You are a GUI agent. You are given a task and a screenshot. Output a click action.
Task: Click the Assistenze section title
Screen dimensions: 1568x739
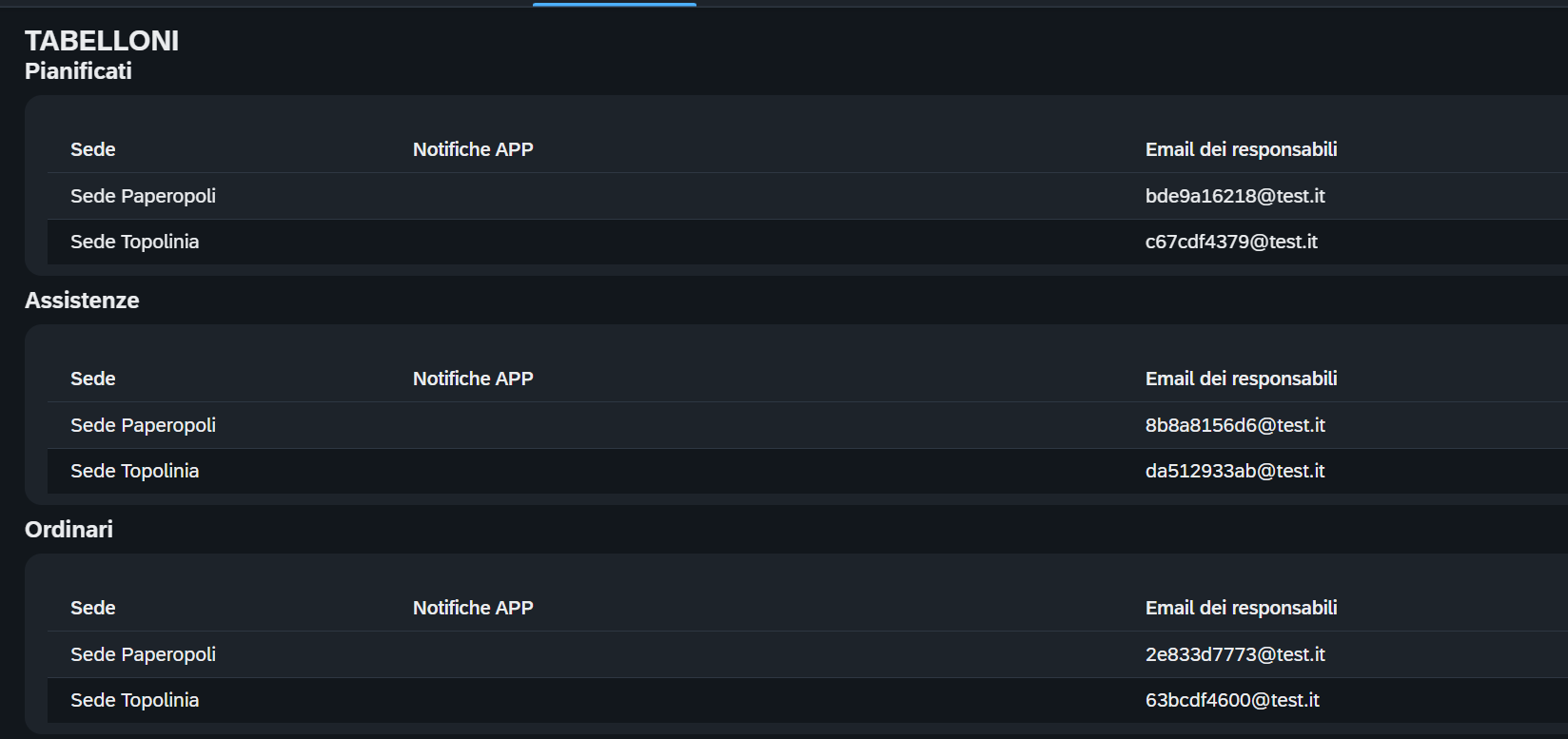click(82, 301)
